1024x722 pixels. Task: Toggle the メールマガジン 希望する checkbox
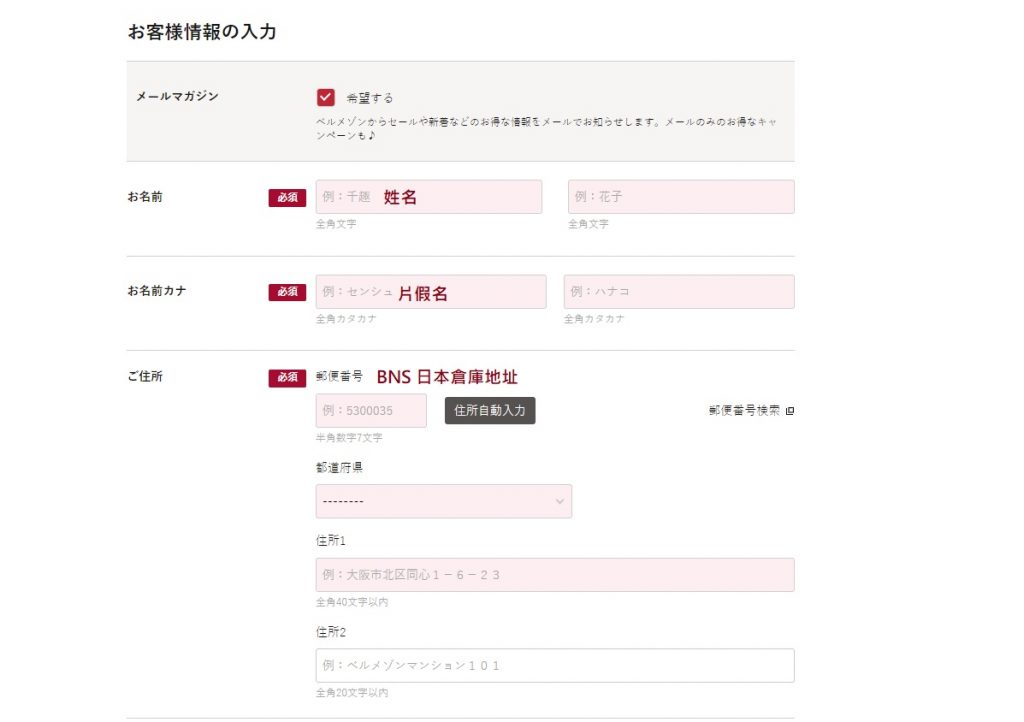(325, 97)
